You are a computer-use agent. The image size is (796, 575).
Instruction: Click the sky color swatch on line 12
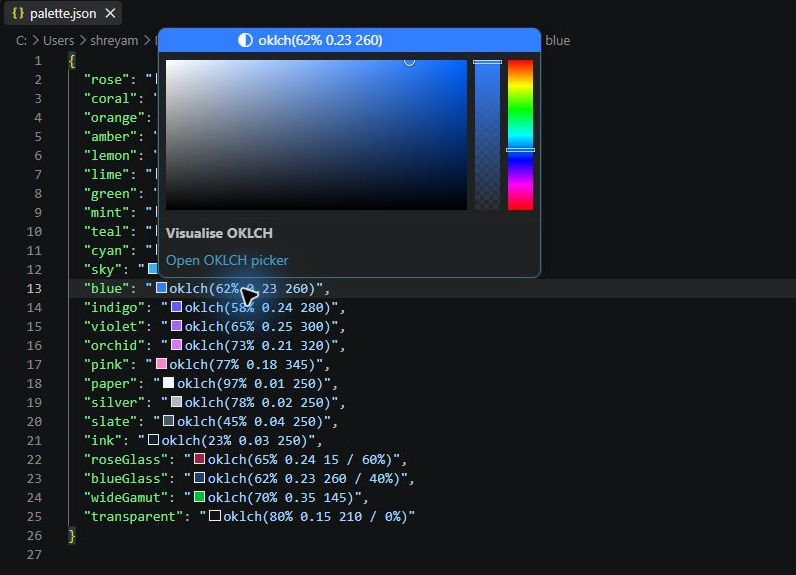click(x=152, y=268)
